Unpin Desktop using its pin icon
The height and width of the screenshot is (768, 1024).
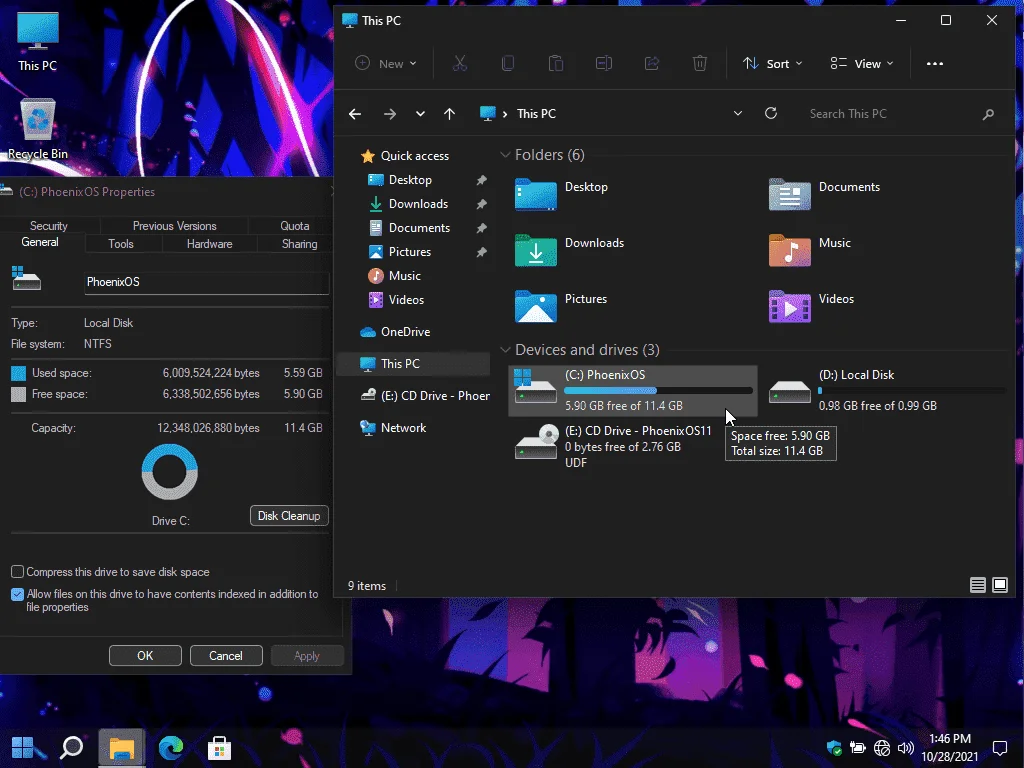(481, 180)
